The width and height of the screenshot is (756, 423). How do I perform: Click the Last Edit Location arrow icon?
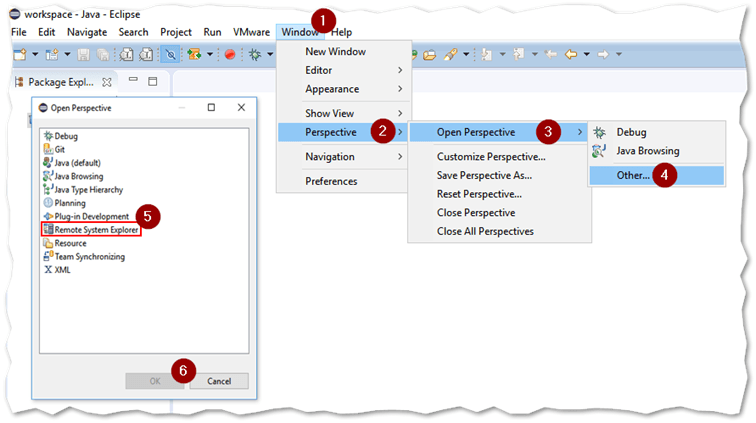tap(551, 55)
